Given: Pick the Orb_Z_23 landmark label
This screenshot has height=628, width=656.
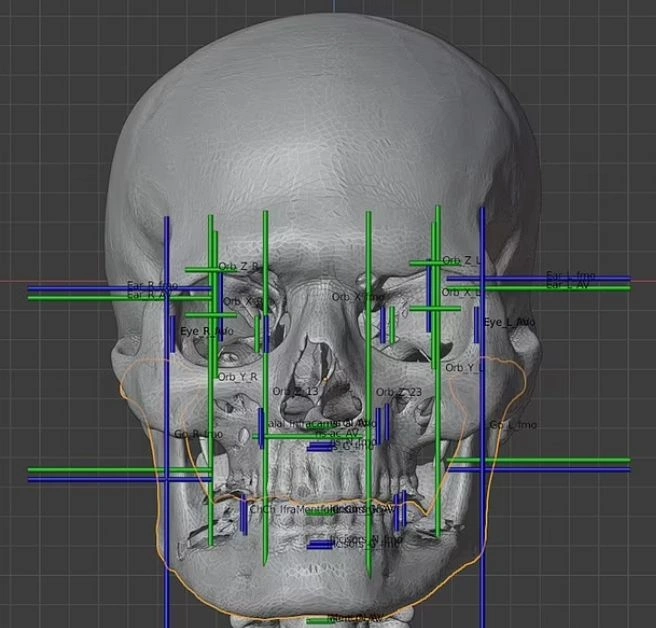Looking at the screenshot, I should (x=399, y=392).
